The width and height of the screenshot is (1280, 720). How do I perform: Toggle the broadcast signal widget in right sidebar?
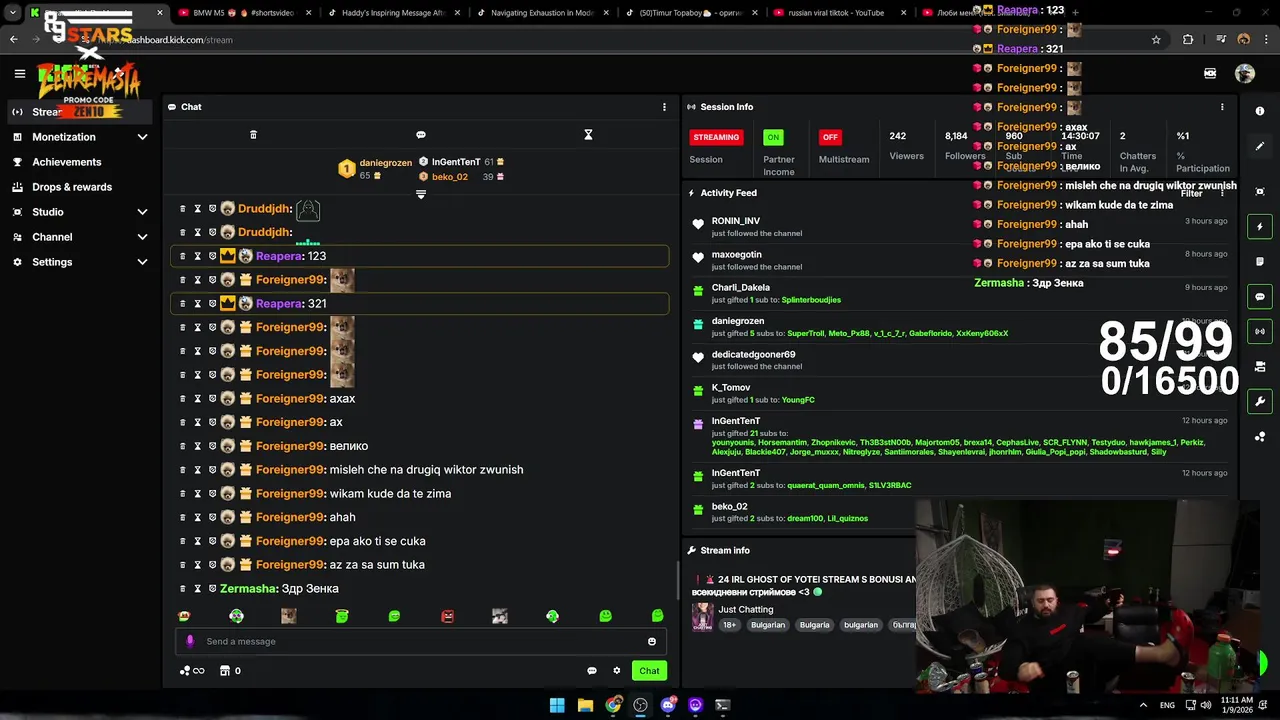coord(1260,331)
